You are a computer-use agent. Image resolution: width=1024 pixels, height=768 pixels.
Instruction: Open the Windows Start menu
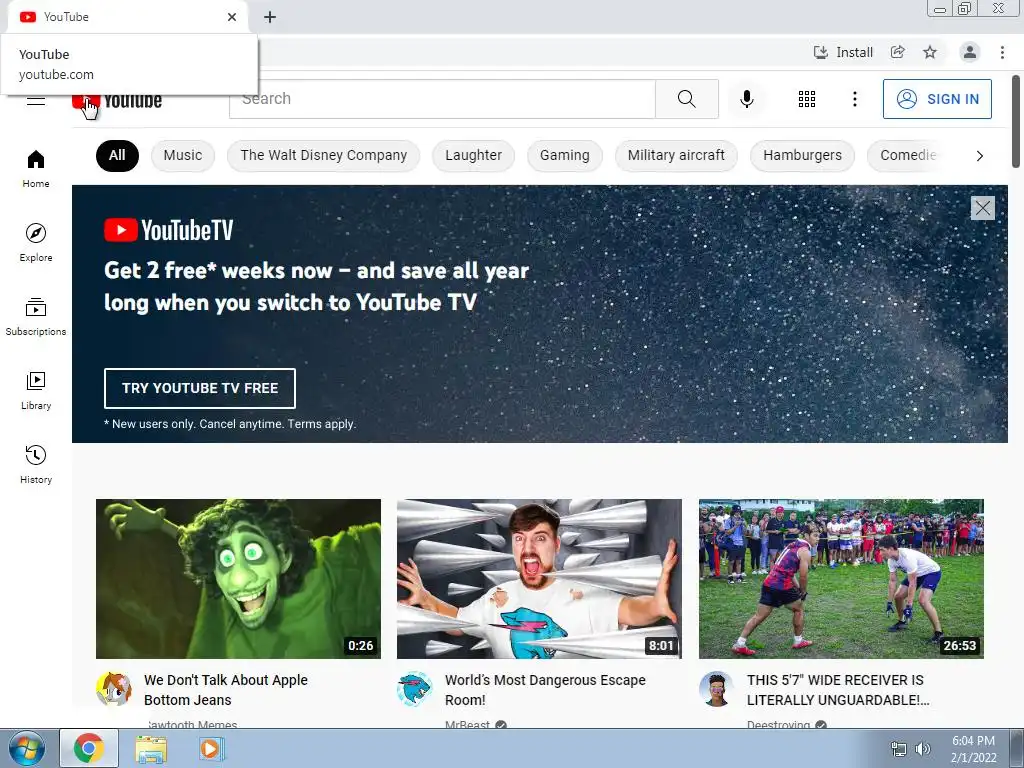pos(27,748)
